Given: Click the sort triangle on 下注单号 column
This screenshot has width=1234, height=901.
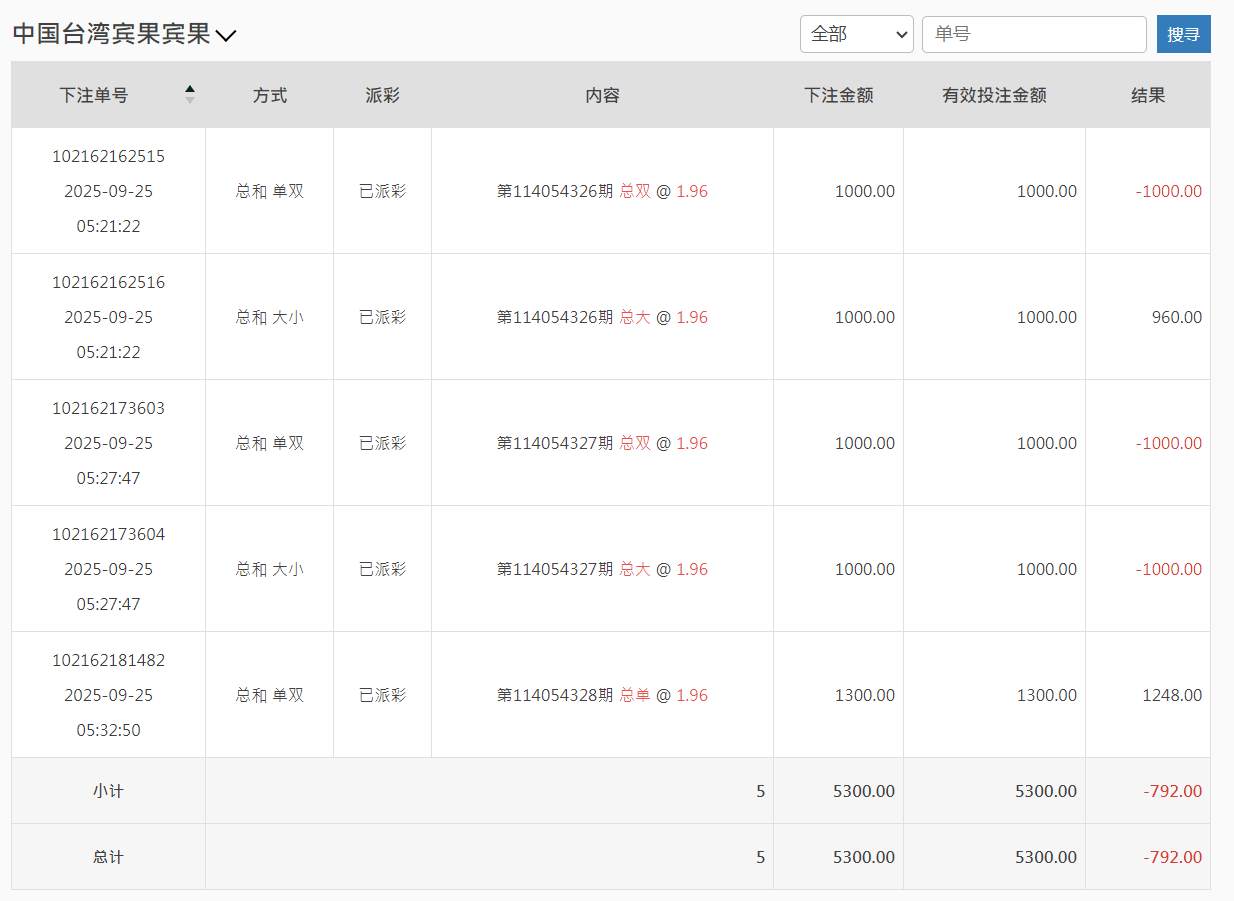Looking at the screenshot, I should [x=189, y=90].
